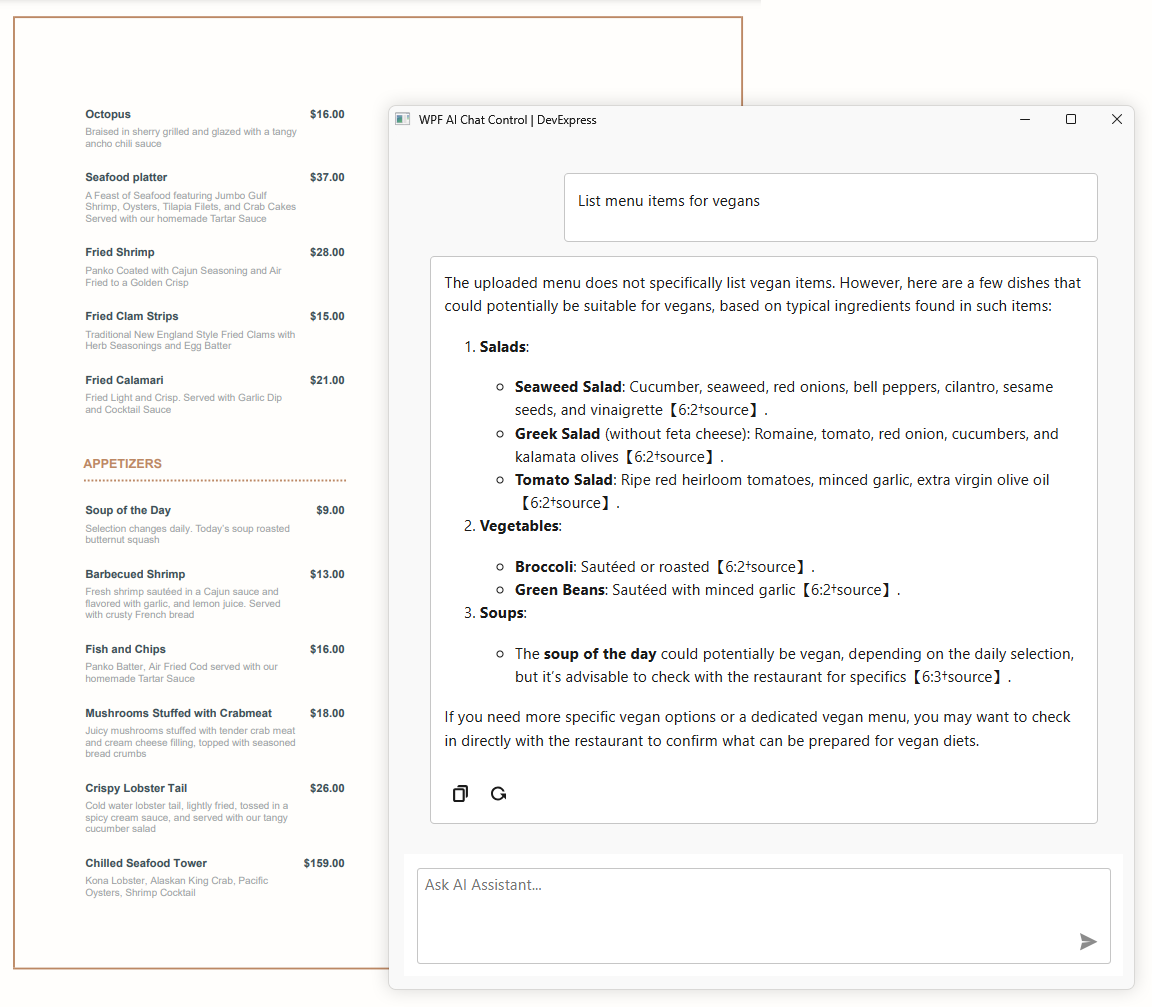Click the Seafood platter description text
The height and width of the screenshot is (1007, 1152).
(190, 207)
